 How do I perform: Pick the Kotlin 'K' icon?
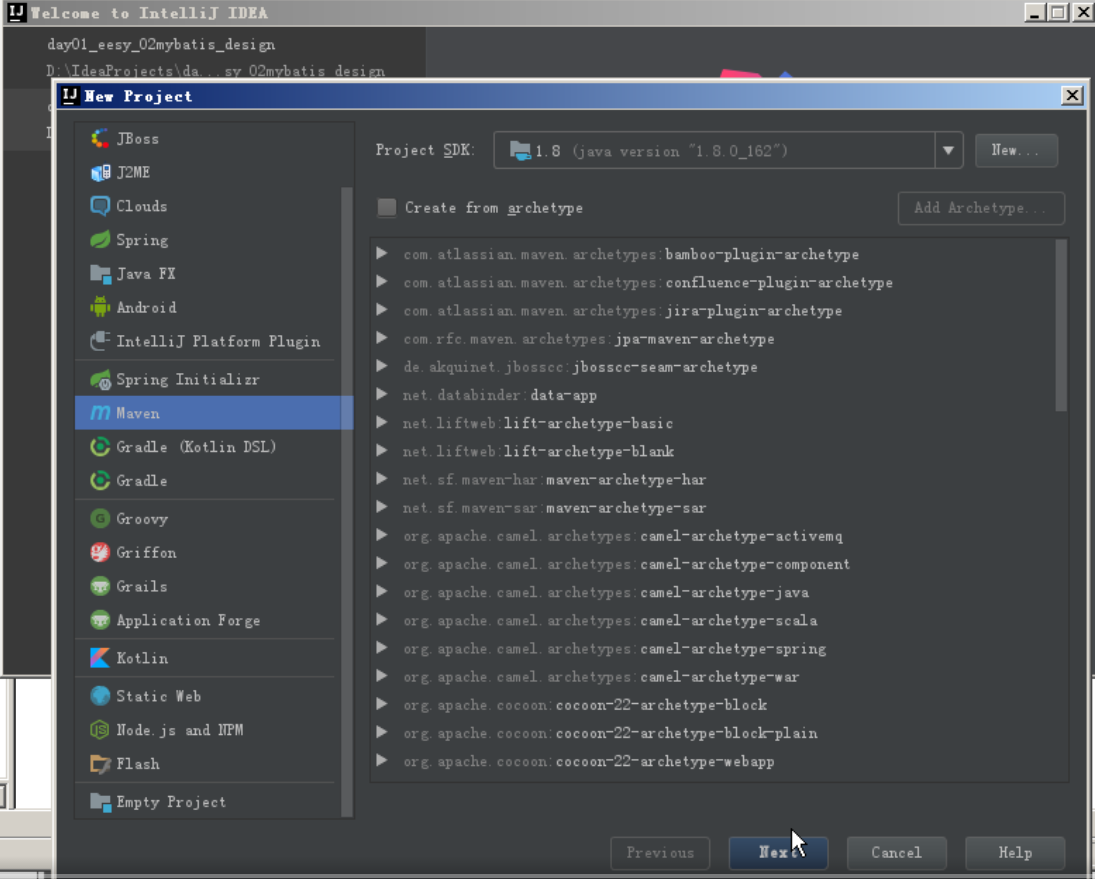(x=100, y=658)
